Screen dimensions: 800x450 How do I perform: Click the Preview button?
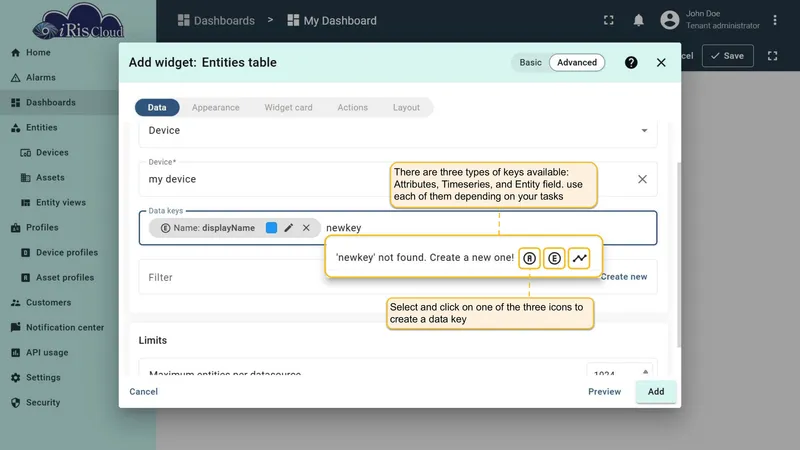pyautogui.click(x=605, y=392)
